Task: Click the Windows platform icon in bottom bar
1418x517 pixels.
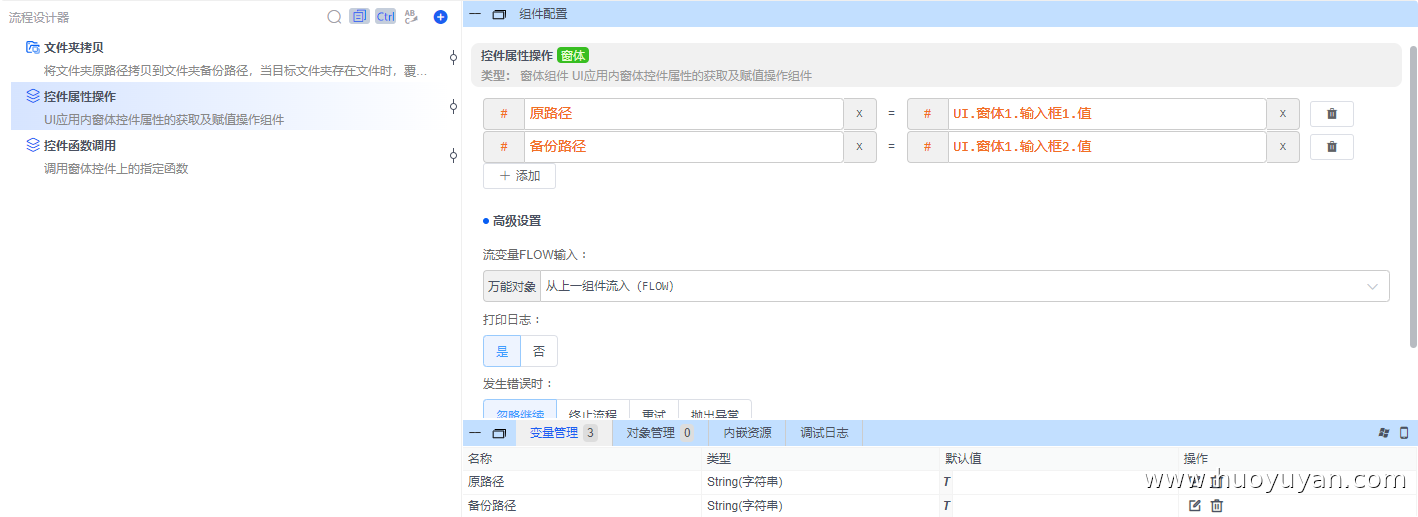Action: click(x=1384, y=433)
